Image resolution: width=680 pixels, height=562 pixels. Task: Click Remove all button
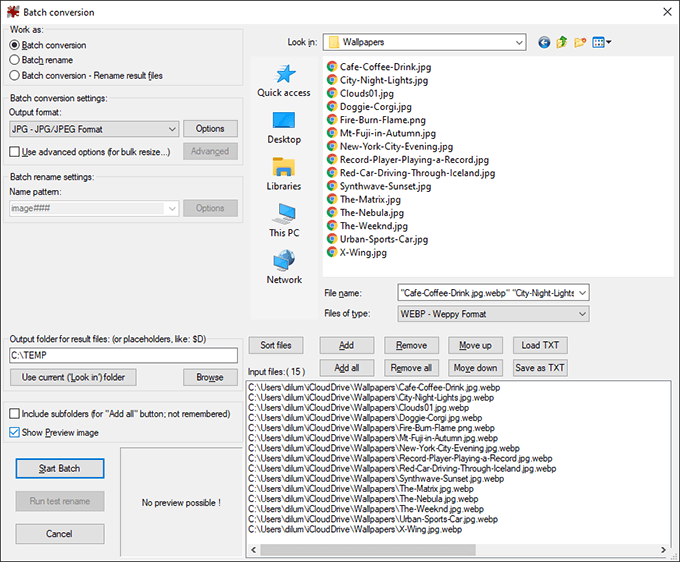(x=411, y=368)
